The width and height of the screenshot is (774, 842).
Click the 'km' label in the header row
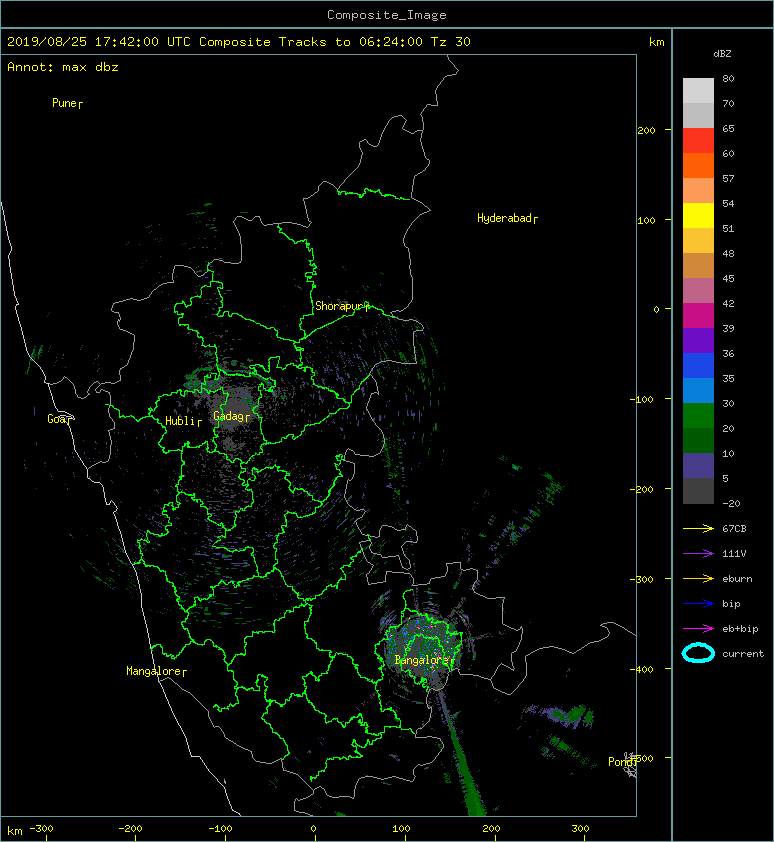pyautogui.click(x=656, y=42)
